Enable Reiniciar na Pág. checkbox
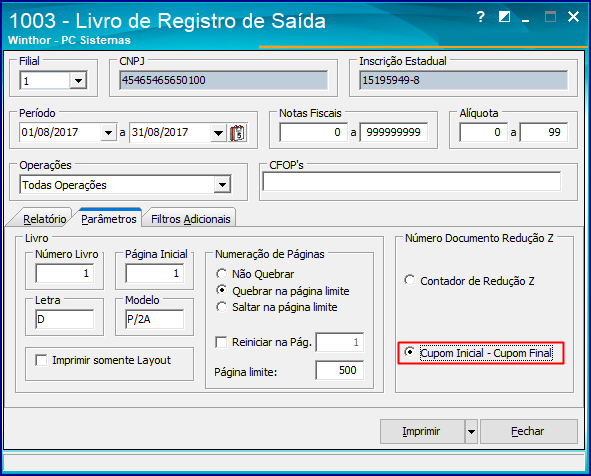This screenshot has height=476, width=591. coord(221,342)
